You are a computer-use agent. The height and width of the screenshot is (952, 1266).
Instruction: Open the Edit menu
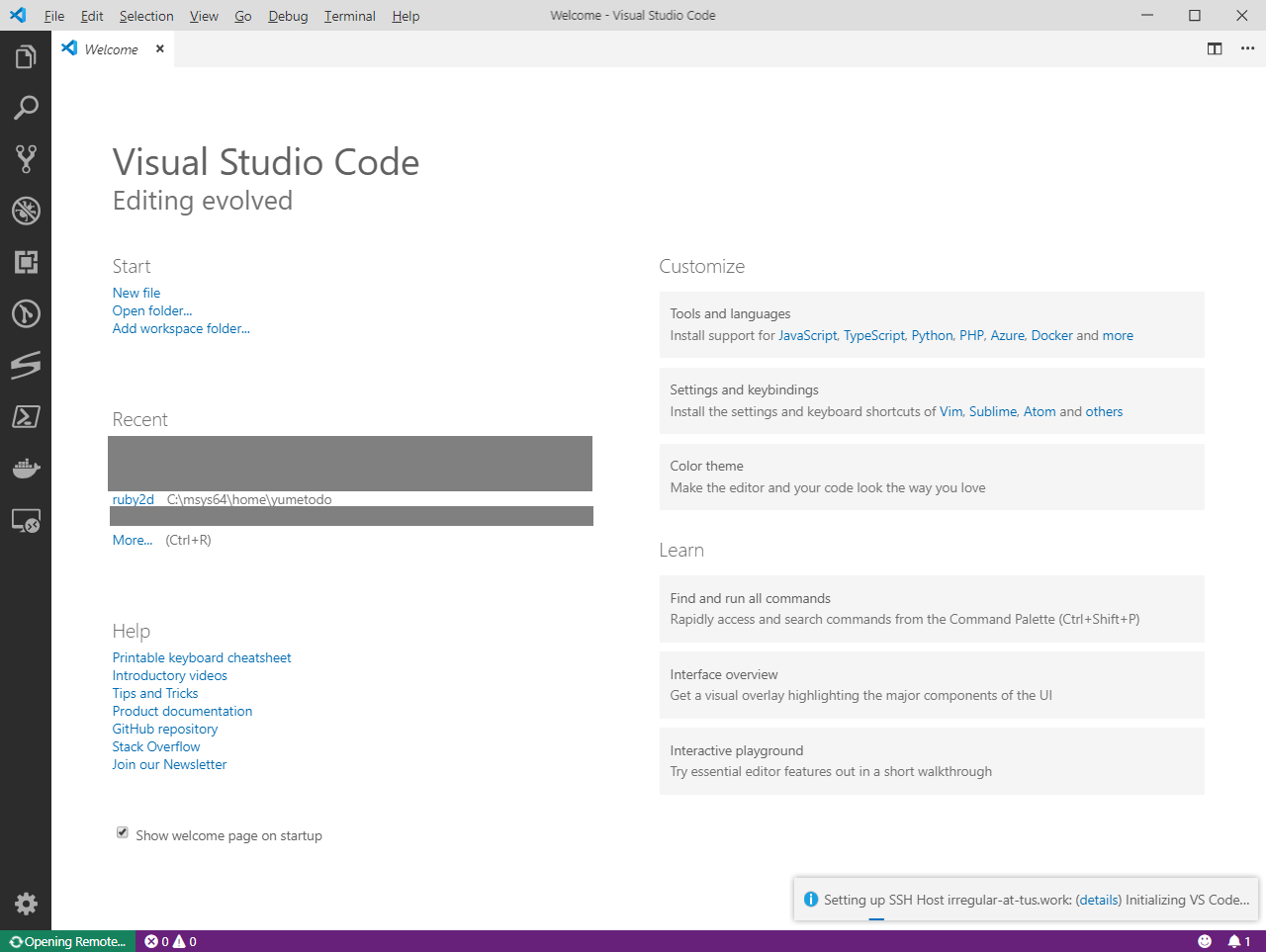(x=92, y=16)
